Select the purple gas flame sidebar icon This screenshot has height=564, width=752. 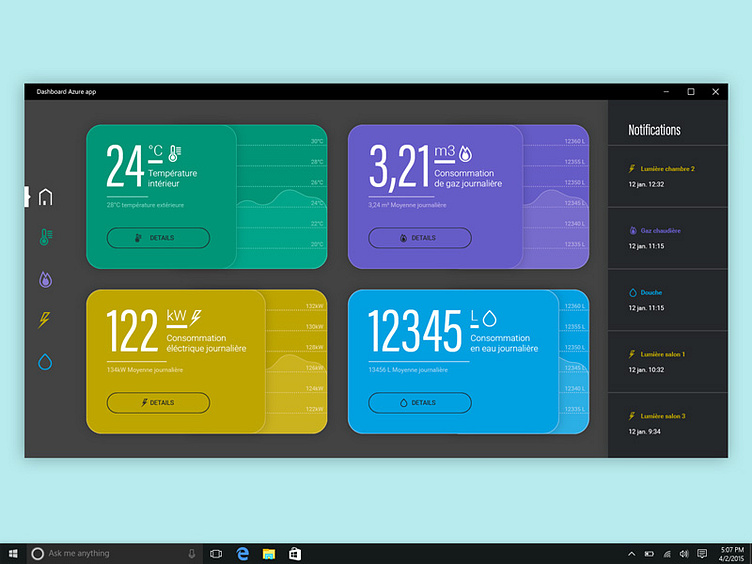45,279
